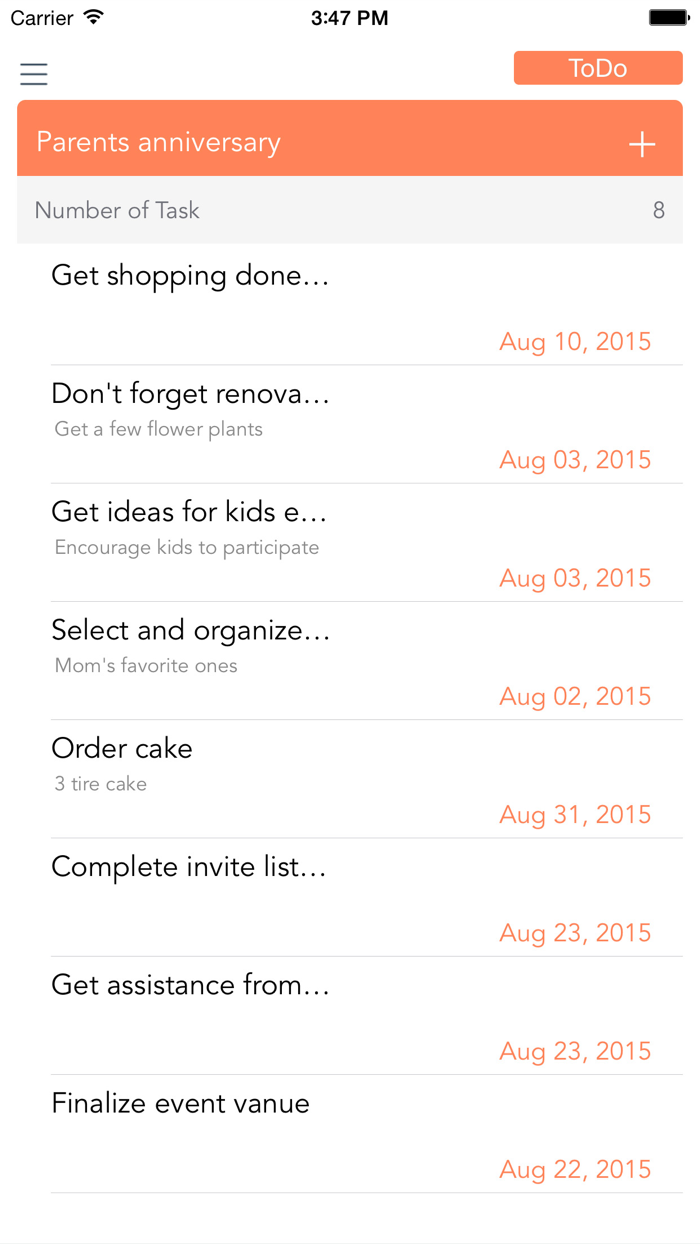Image resolution: width=700 pixels, height=1244 pixels.
Task: Click the 3:47 PM clock in status bar
Action: coord(349,16)
